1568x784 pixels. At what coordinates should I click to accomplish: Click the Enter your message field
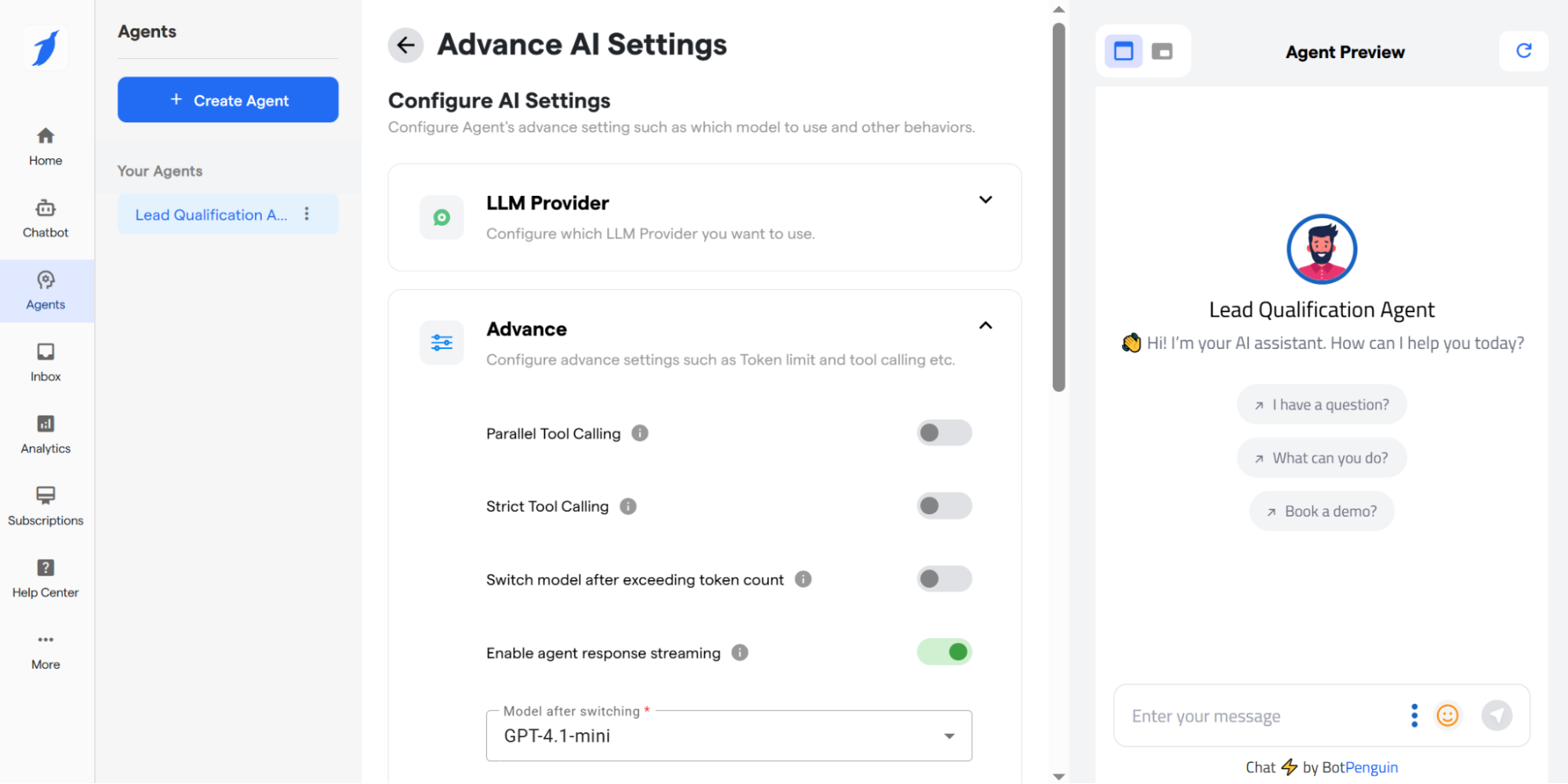pyautogui.click(x=1255, y=716)
